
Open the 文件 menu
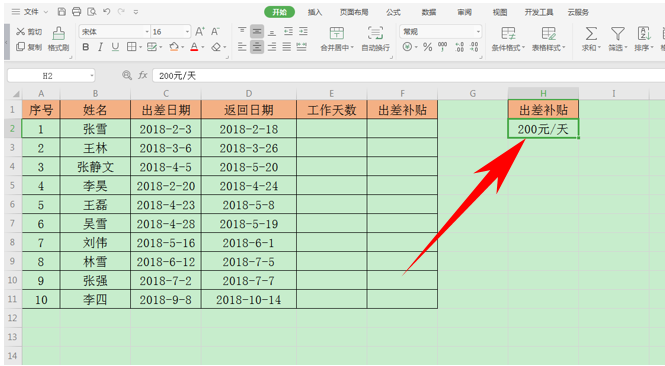click(x=30, y=12)
